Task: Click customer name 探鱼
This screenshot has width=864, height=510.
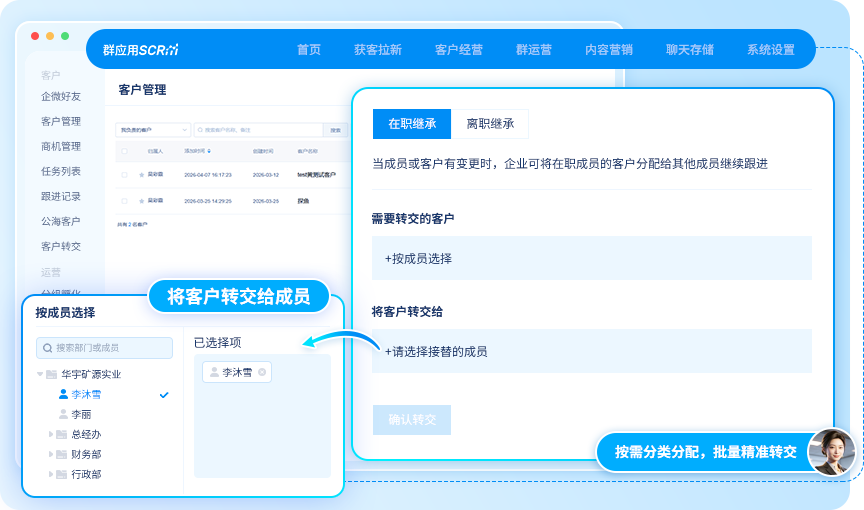Action: point(303,201)
